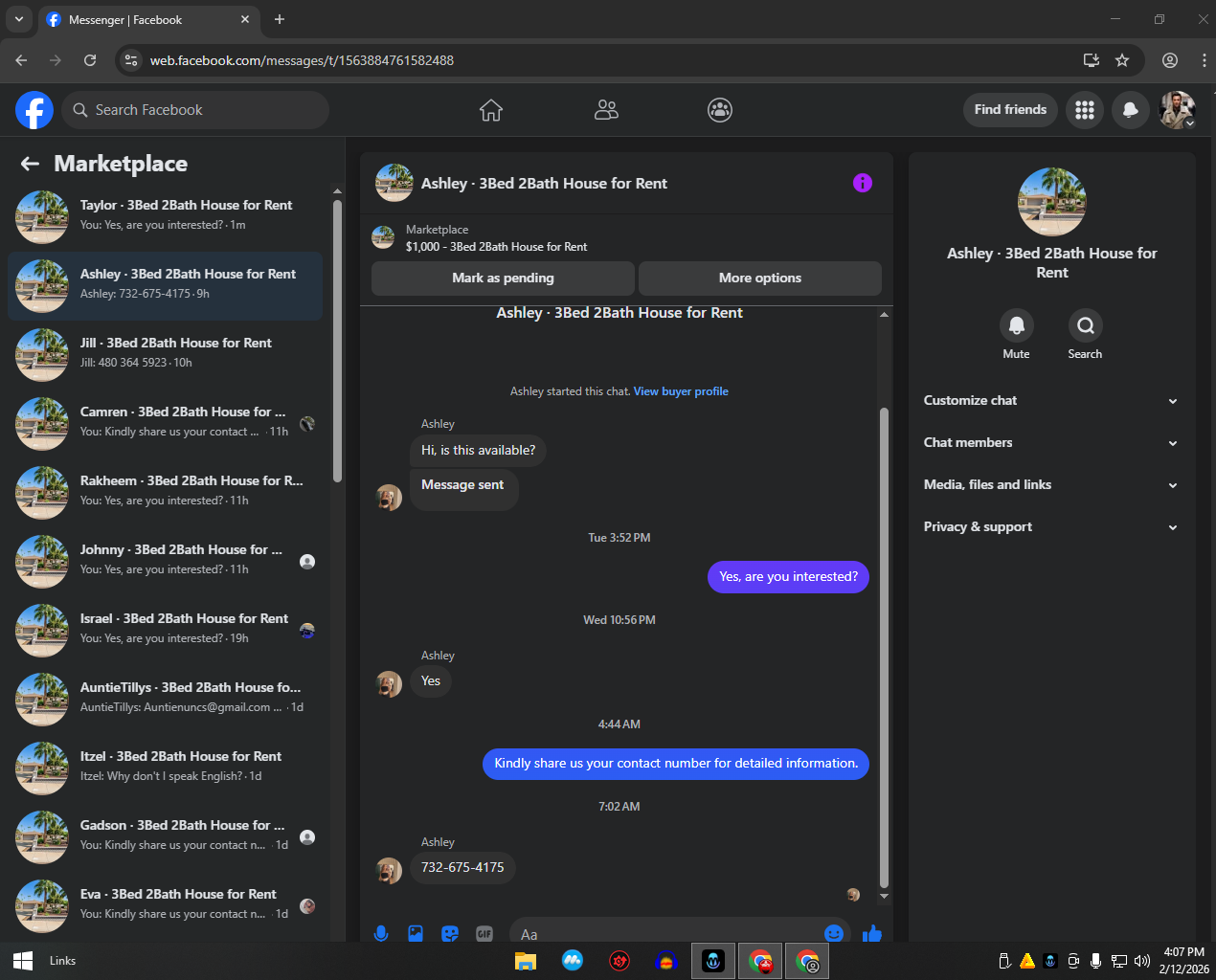
Task: Open the Groups icon in top navigation
Action: coord(720,110)
